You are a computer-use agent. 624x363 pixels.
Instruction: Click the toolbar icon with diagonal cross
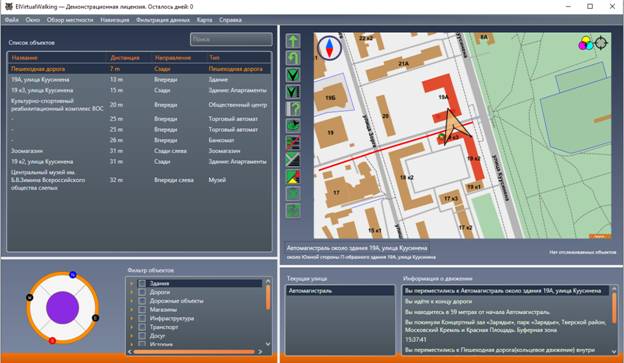coord(293,160)
